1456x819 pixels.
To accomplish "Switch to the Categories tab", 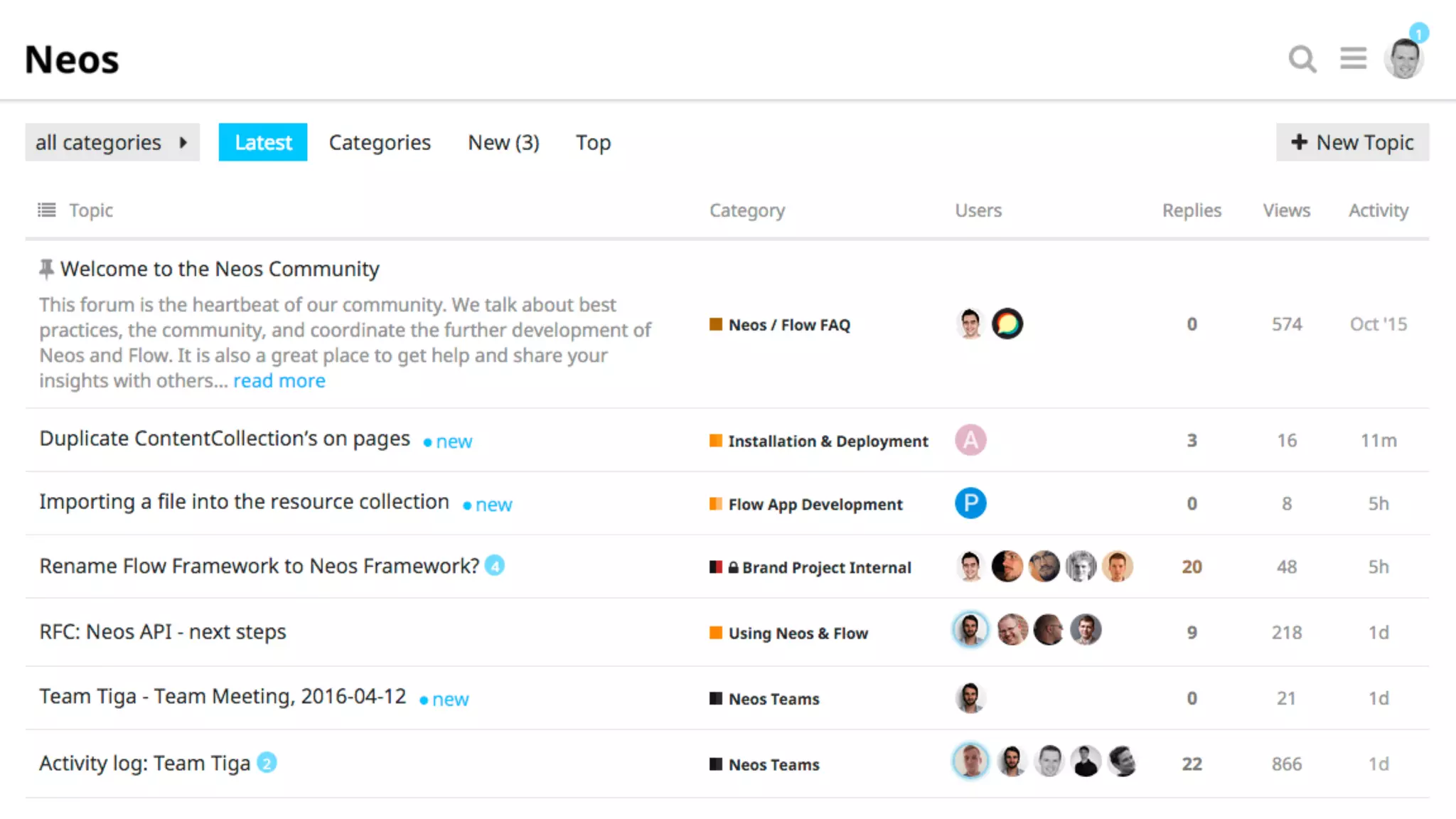I will pyautogui.click(x=380, y=142).
